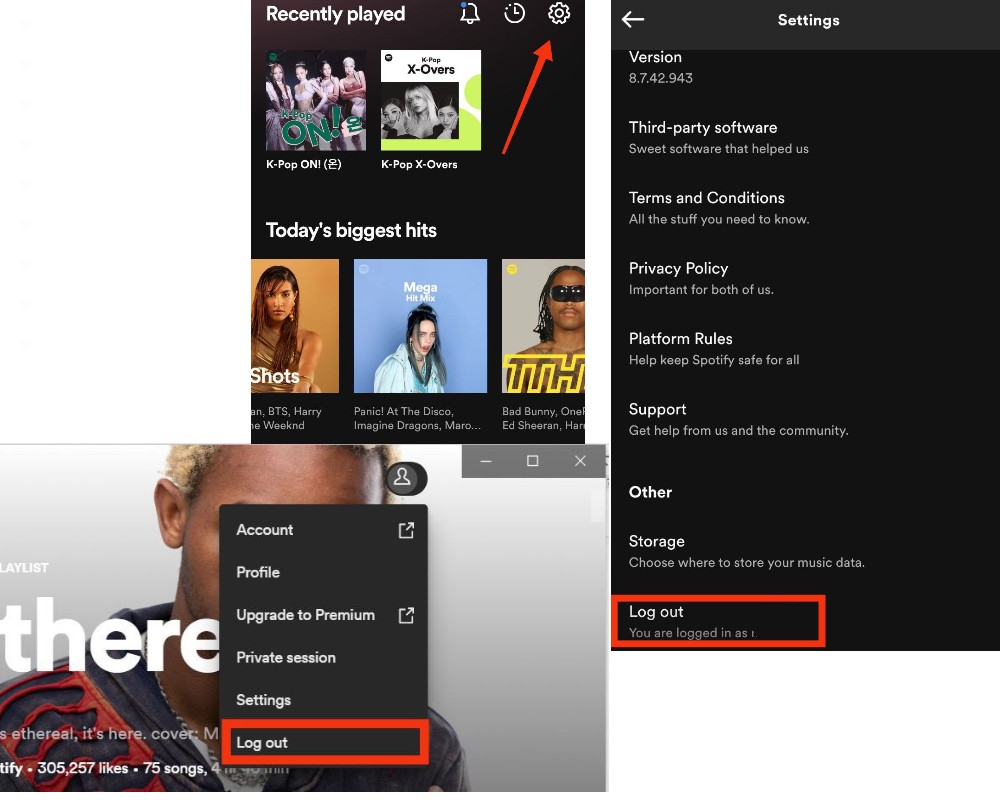Screen dimensions: 1000x800
Task: Choose Log out in profile menu
Action: click(325, 742)
